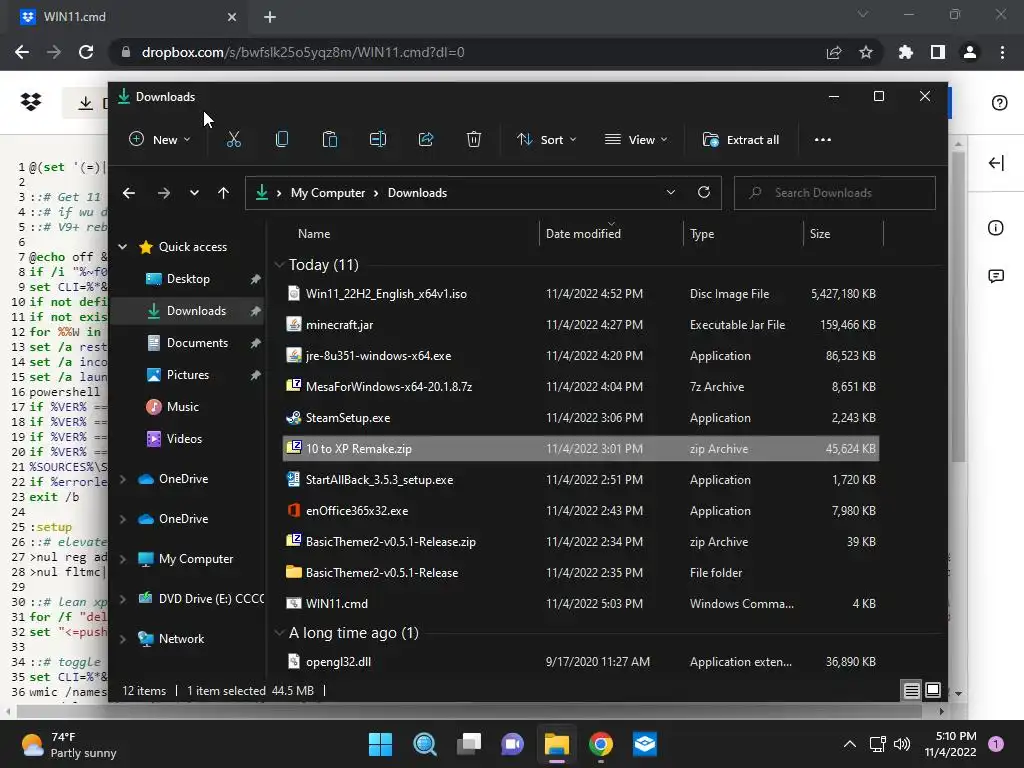The width and height of the screenshot is (1024, 768).
Task: Select Desktop in Quick access
Action: (x=188, y=279)
